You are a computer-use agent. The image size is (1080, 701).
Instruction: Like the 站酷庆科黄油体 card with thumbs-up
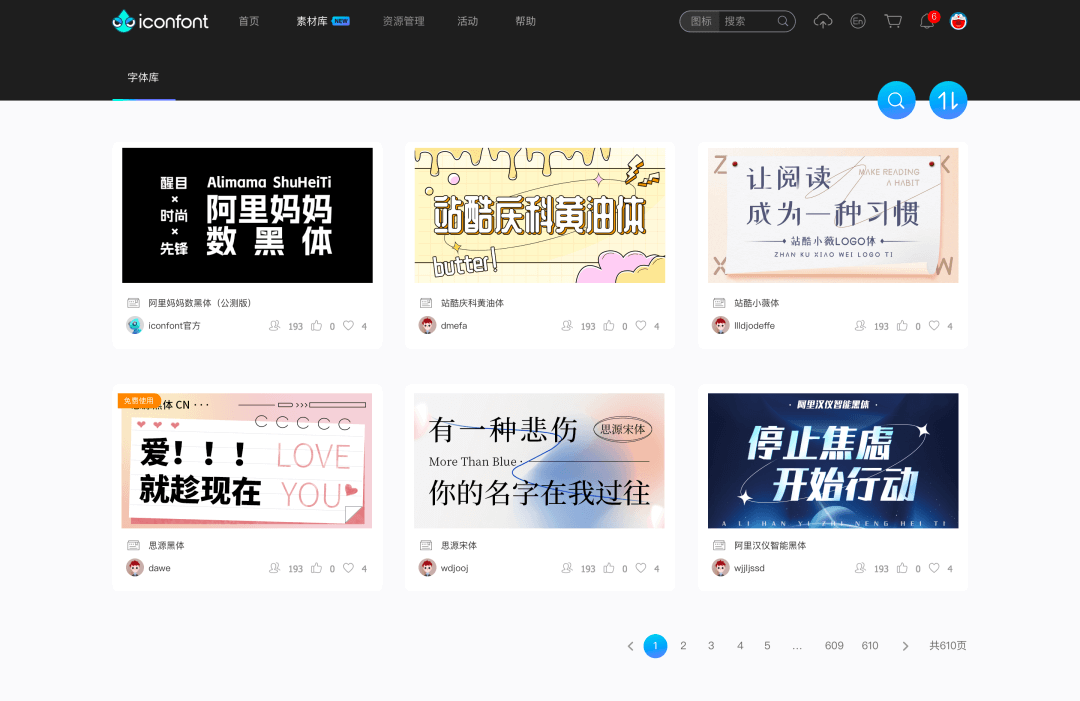(609, 326)
